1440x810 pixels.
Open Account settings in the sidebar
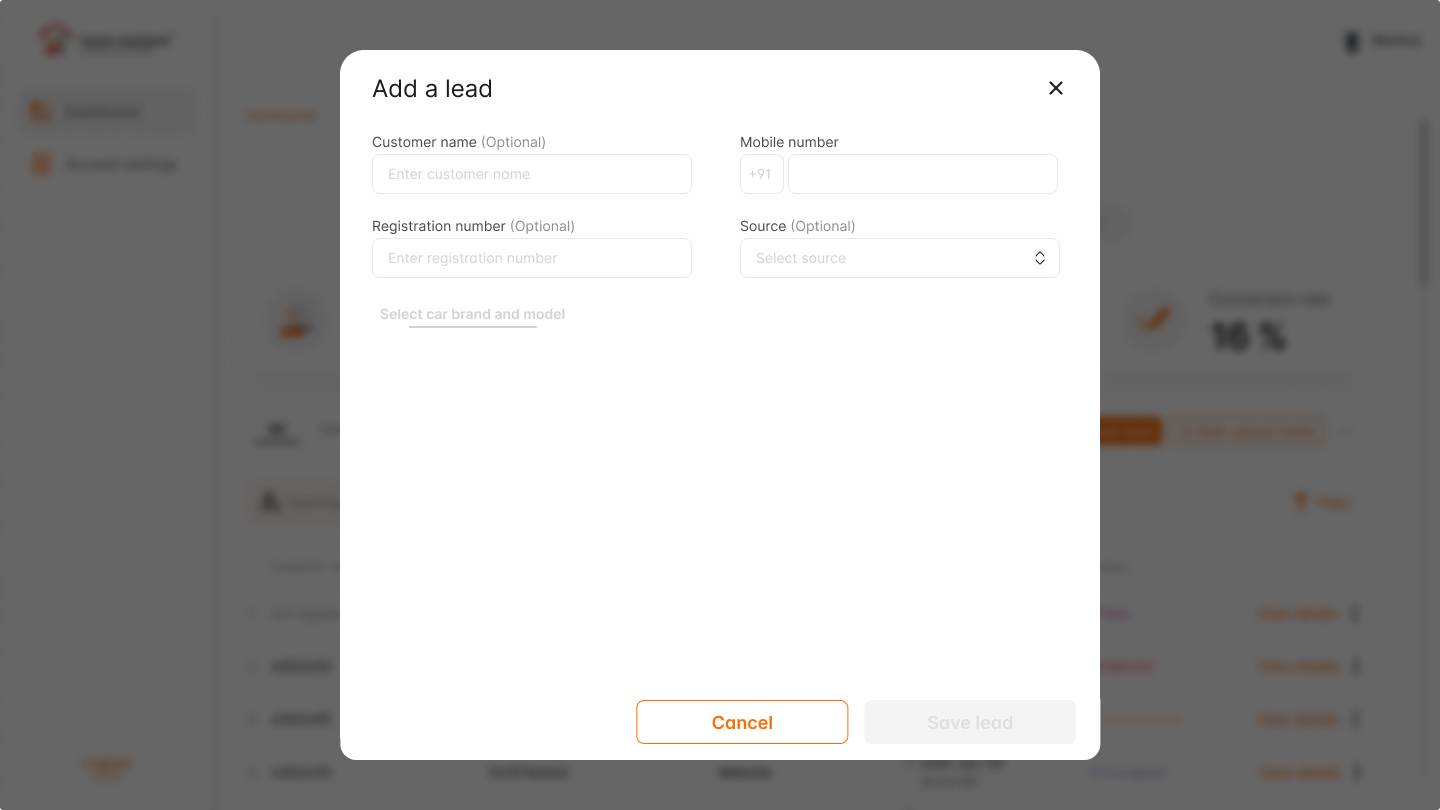tap(120, 165)
